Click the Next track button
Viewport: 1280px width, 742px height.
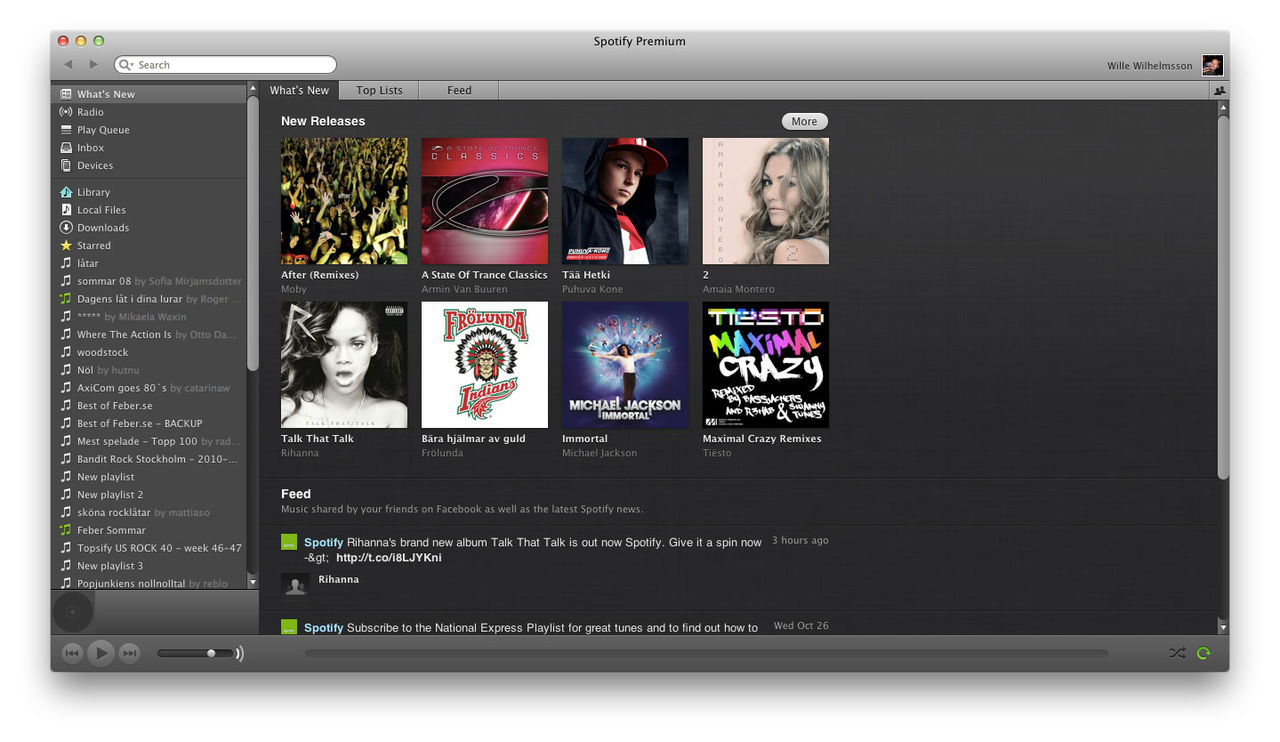pyautogui.click(x=129, y=653)
